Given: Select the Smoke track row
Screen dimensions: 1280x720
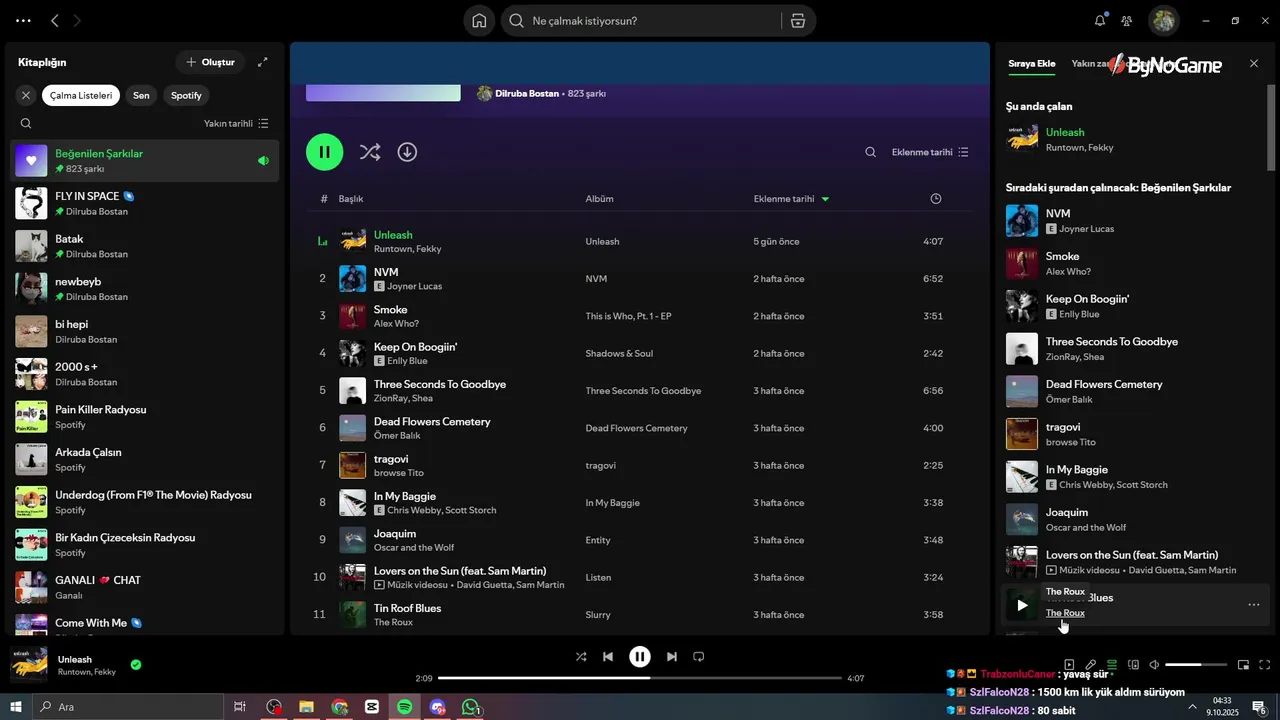Looking at the screenshot, I should pos(640,316).
